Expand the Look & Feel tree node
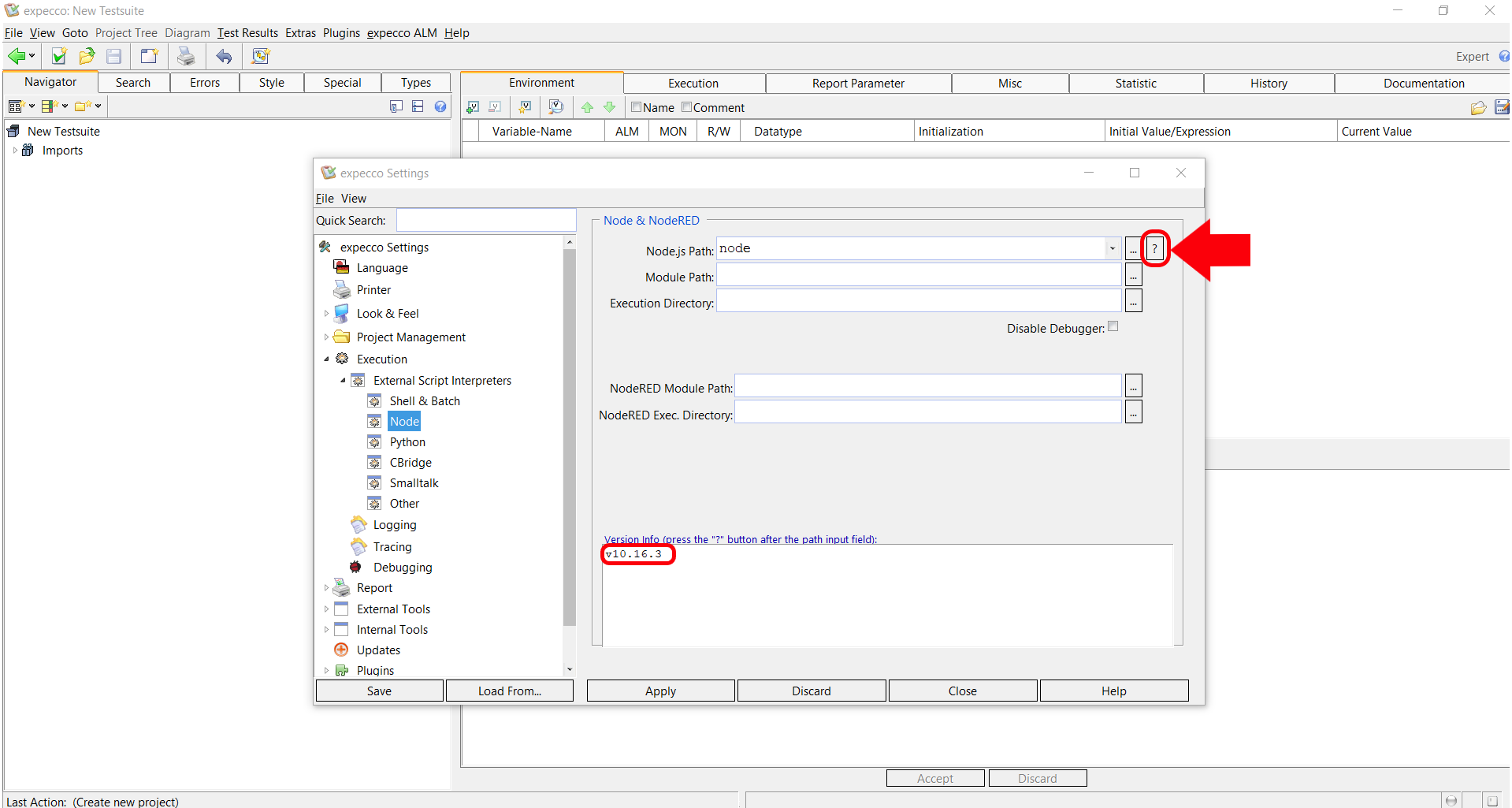1512x808 pixels. 326,314
